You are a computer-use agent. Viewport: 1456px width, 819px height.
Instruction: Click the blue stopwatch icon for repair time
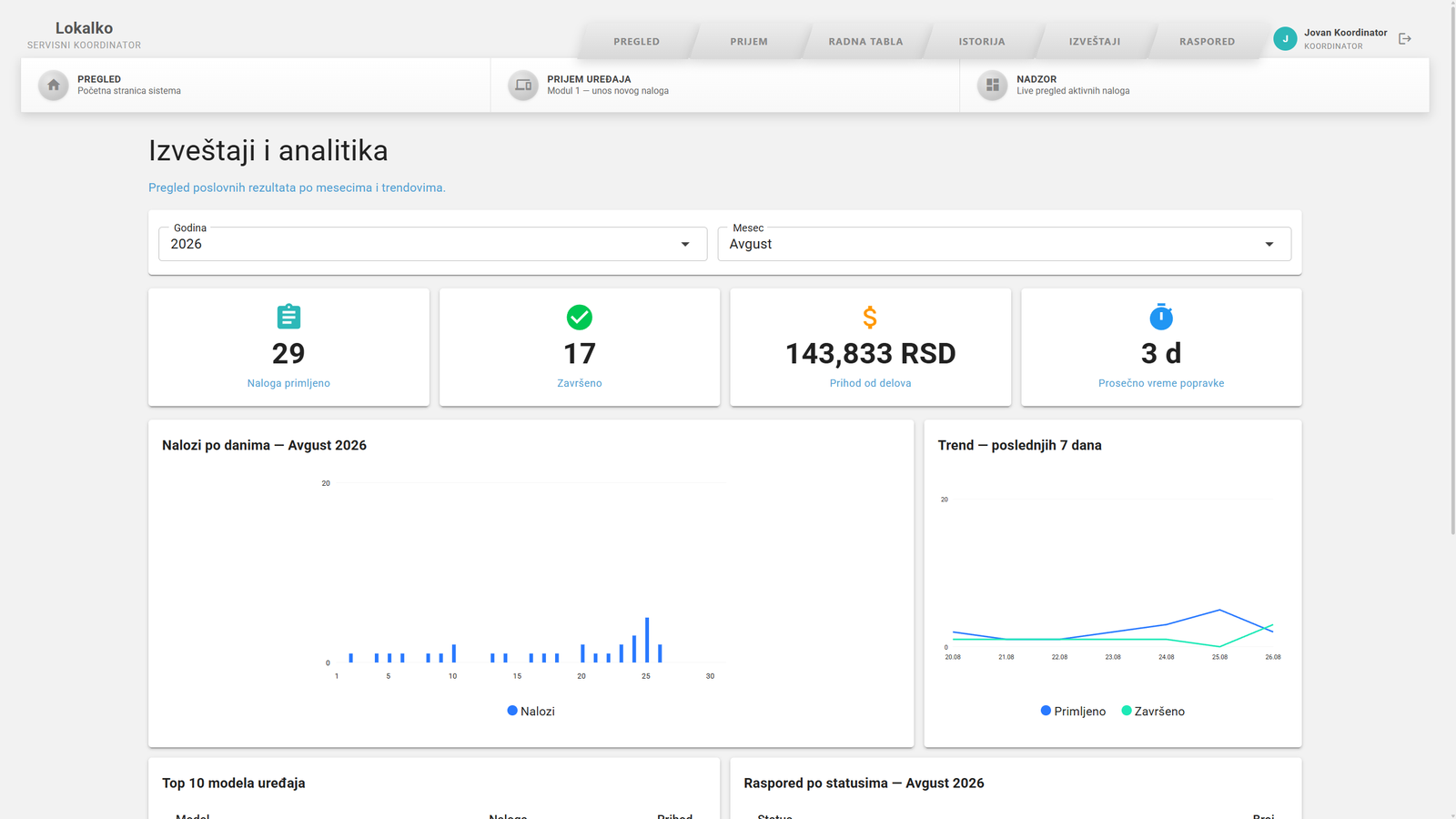point(1161,317)
